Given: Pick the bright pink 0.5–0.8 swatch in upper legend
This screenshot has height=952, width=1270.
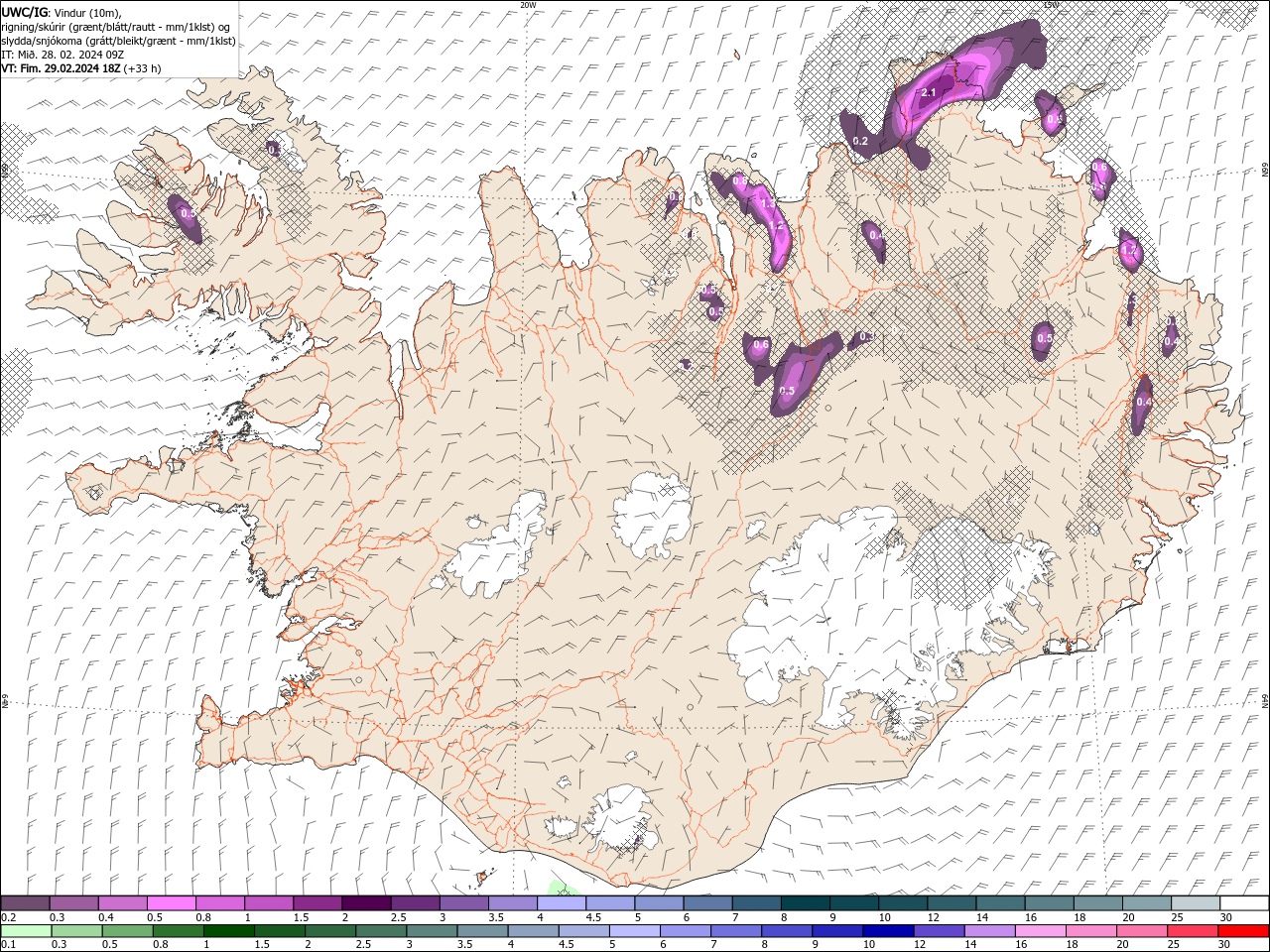Looking at the screenshot, I should [172, 903].
